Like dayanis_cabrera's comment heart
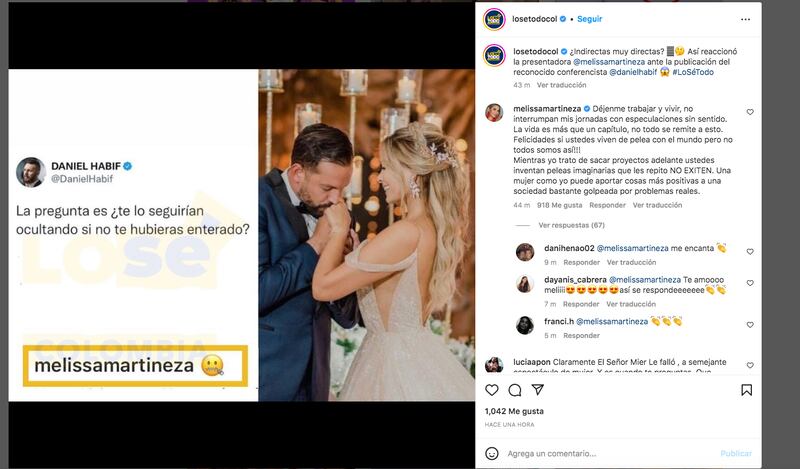The image size is (800, 469). [x=750, y=287]
